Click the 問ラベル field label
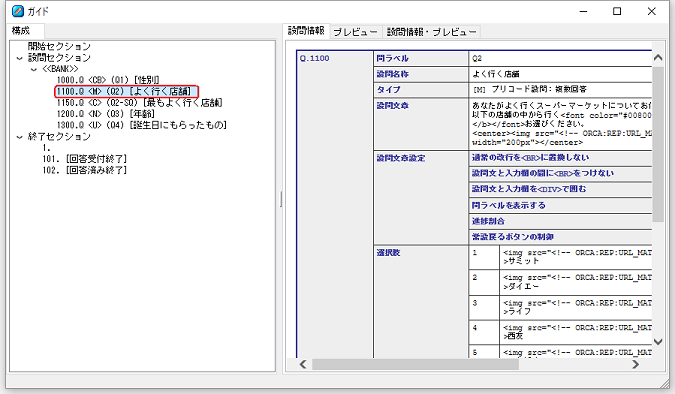675x394 pixels. (392, 58)
